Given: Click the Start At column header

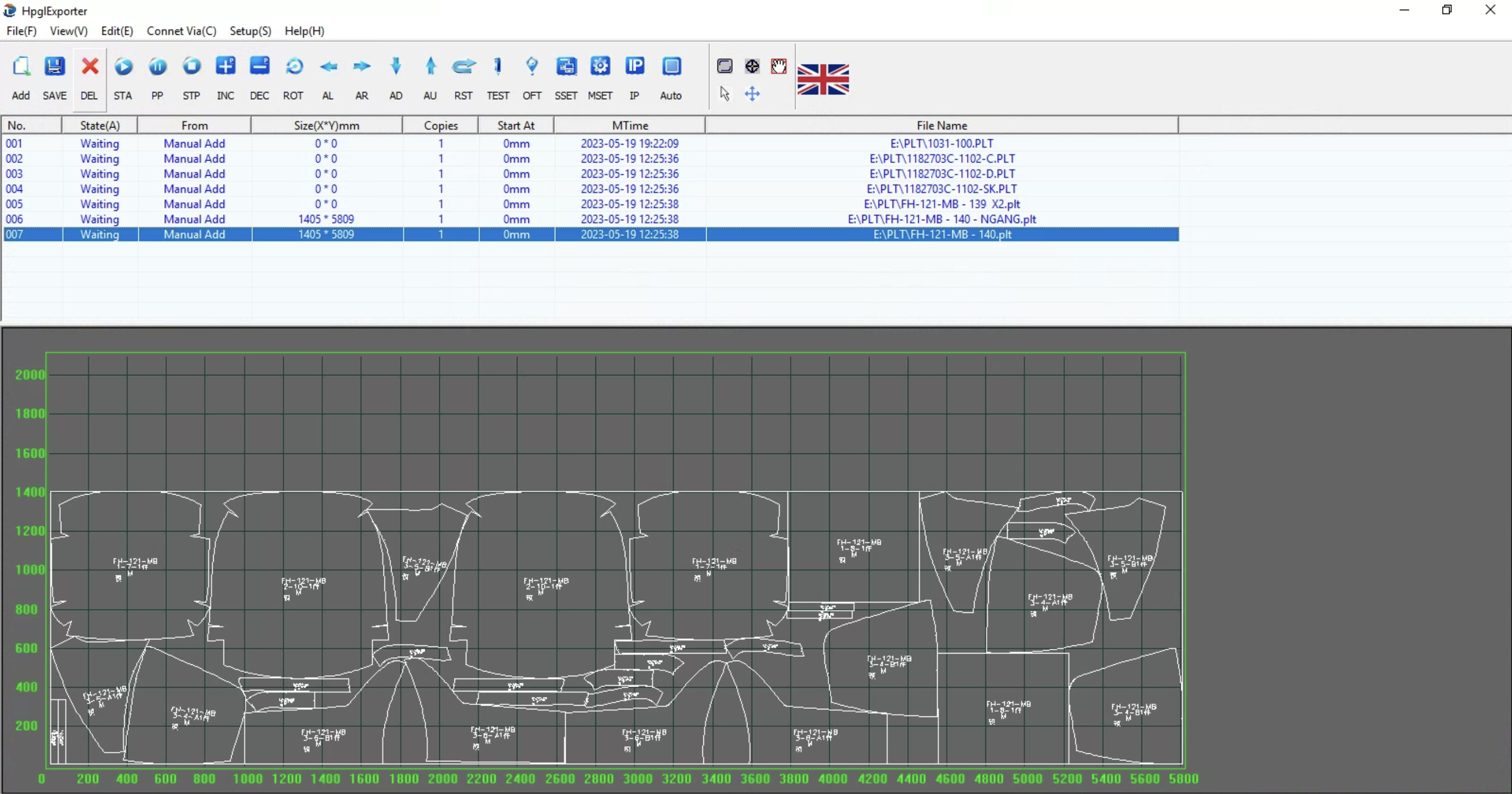Looking at the screenshot, I should point(516,125).
